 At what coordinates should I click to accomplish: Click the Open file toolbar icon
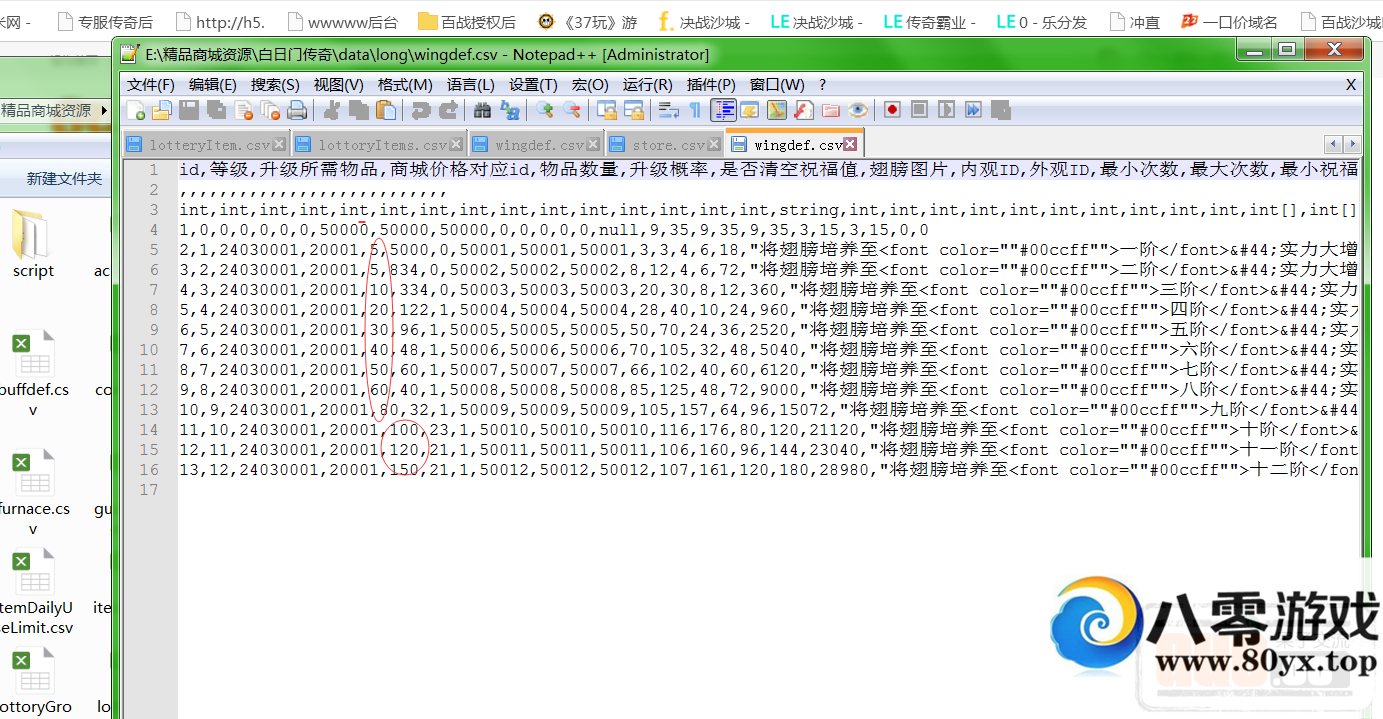pyautogui.click(x=161, y=110)
